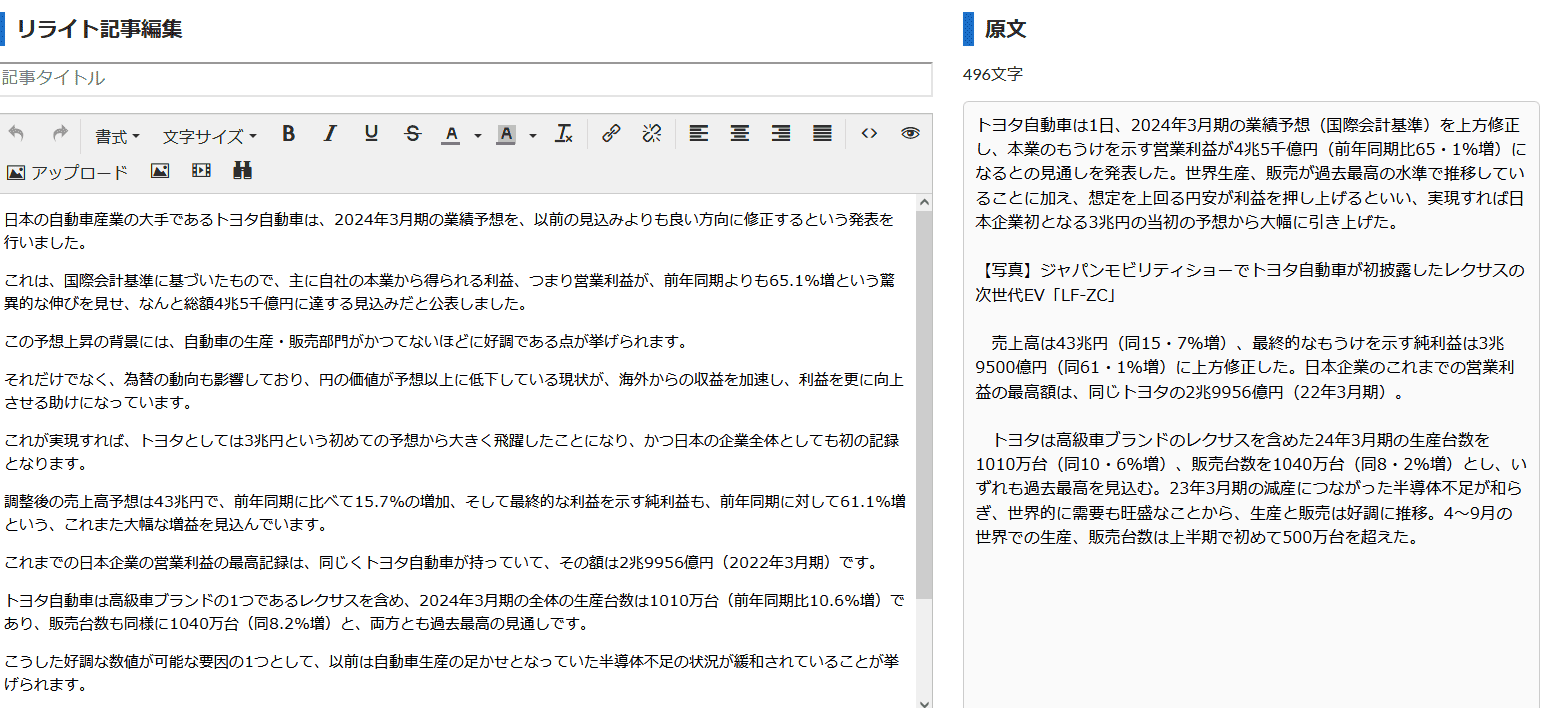Viewport: 1543px width, 708px height.
Task: Click the 記事タイトル title input field
Action: pos(466,78)
